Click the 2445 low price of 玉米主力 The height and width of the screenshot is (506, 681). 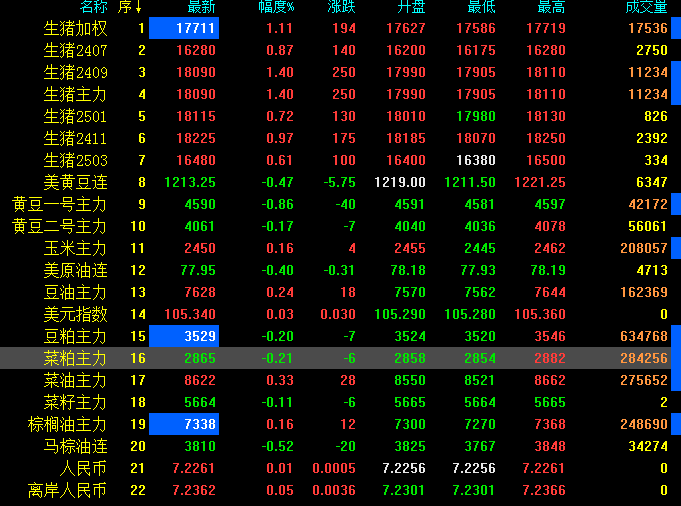coord(479,248)
